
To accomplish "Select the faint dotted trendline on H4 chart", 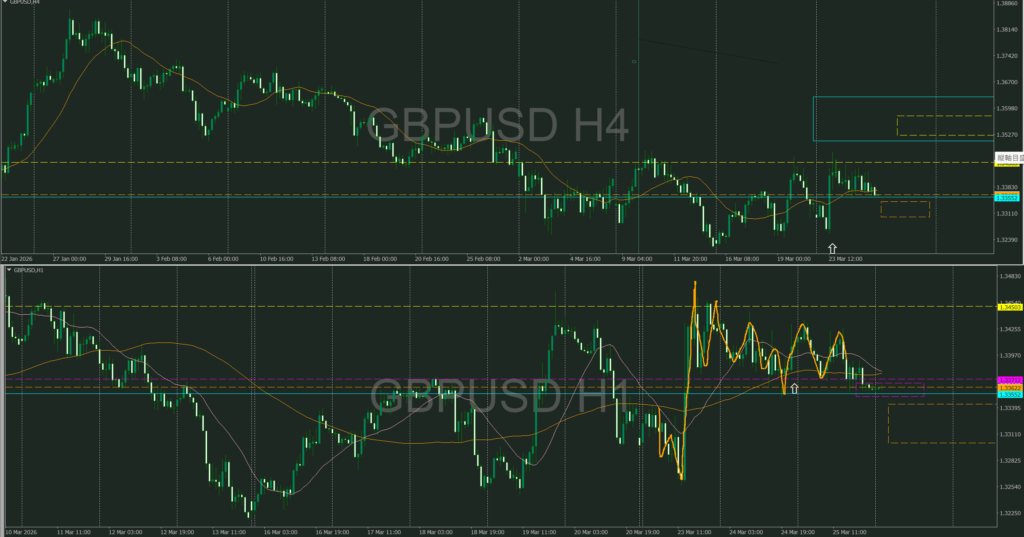I will 705,51.
